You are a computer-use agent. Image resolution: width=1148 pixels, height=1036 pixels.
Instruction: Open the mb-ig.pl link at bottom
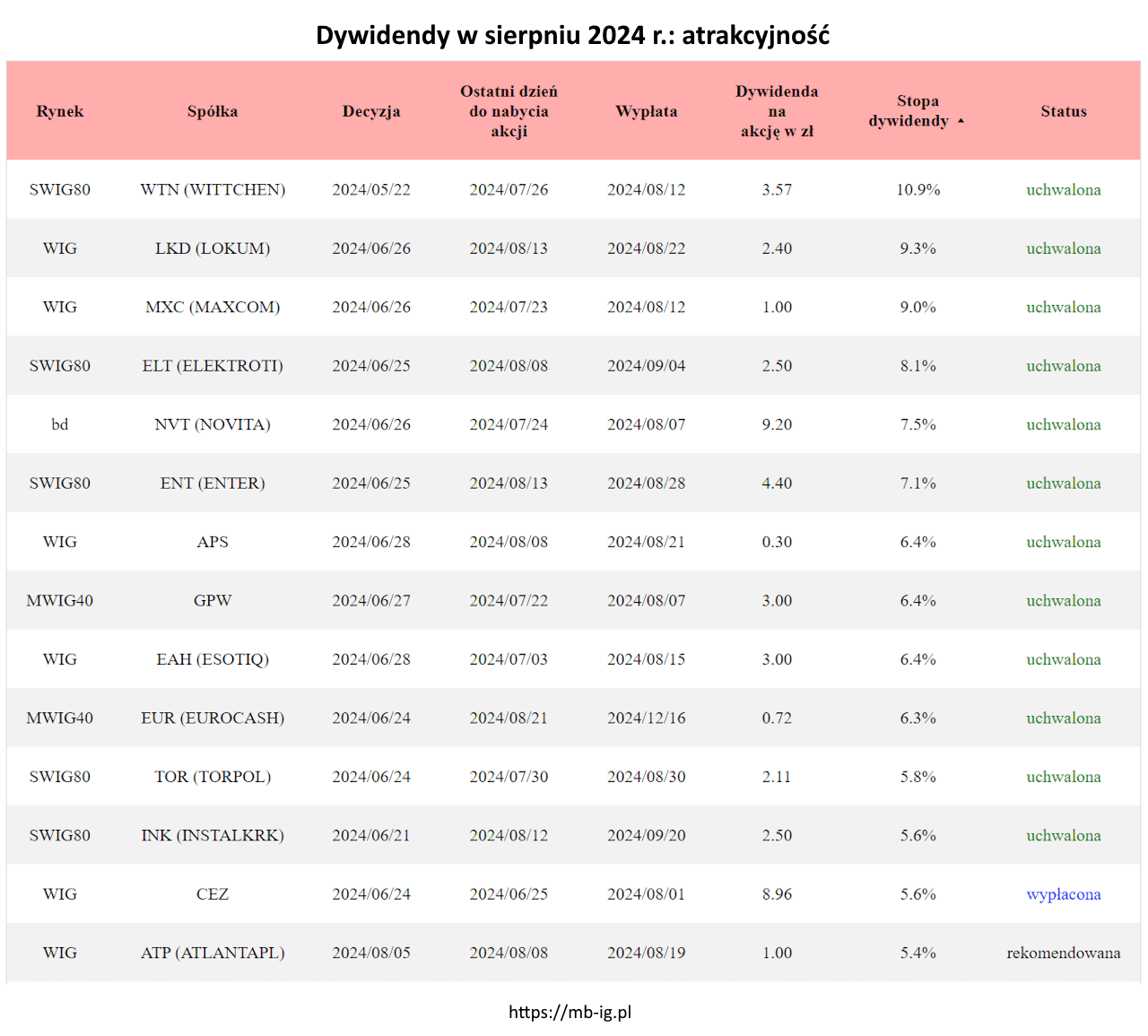pos(570,1012)
